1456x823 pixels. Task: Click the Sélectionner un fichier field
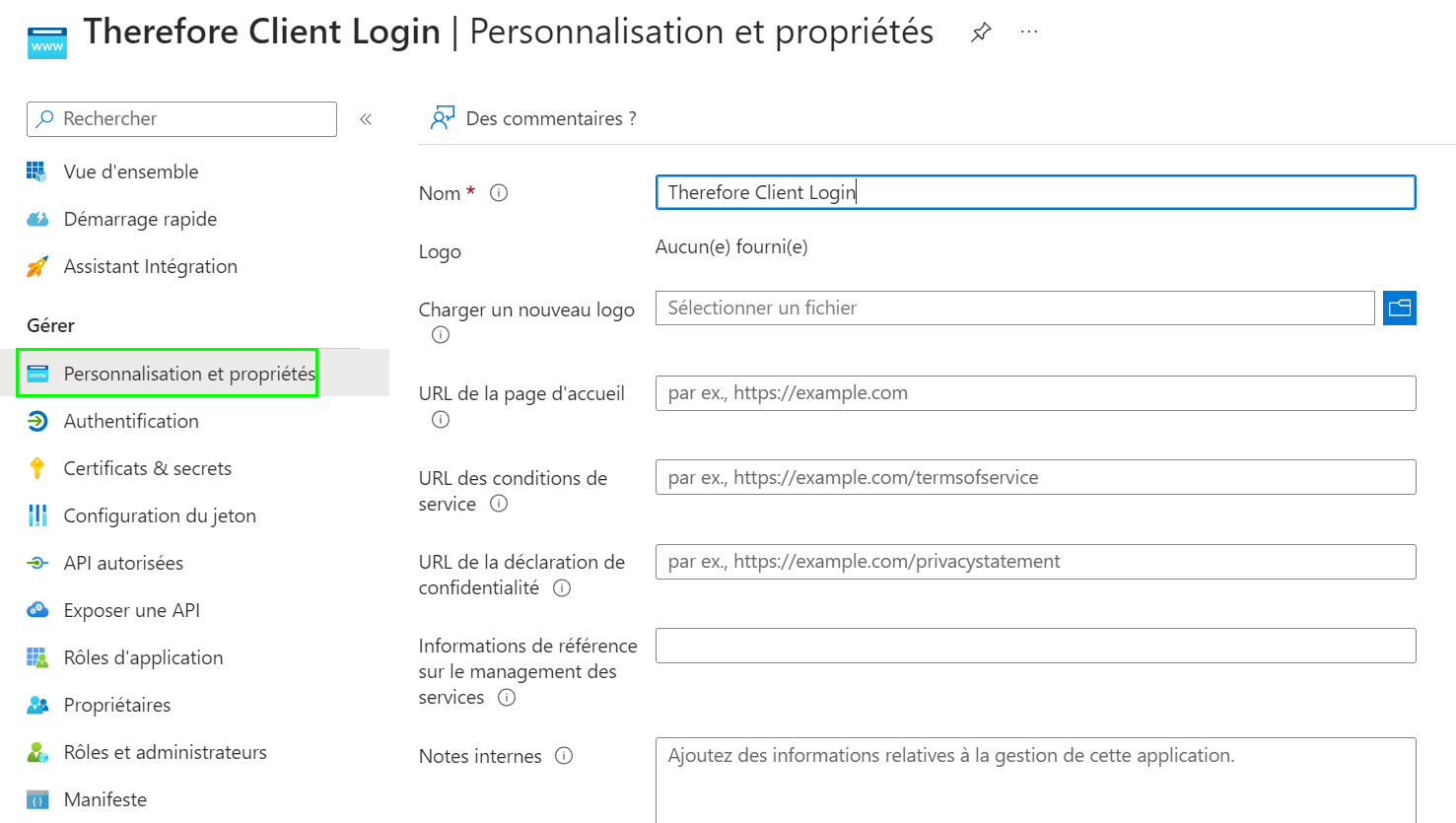(1014, 308)
